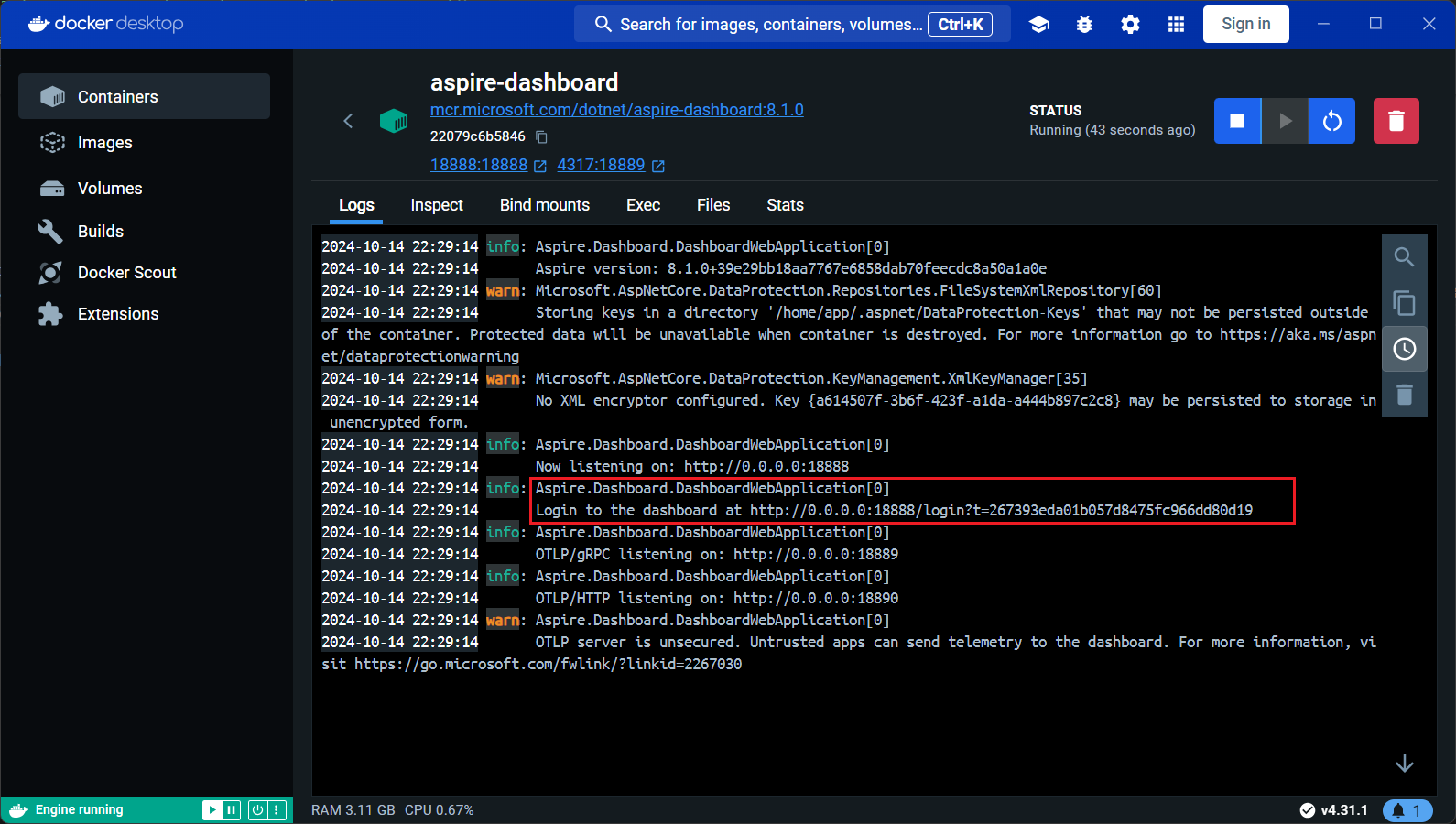Screen dimensions: 1456x824
Task: Open the aspire-dashboard image link
Action: tap(616, 110)
